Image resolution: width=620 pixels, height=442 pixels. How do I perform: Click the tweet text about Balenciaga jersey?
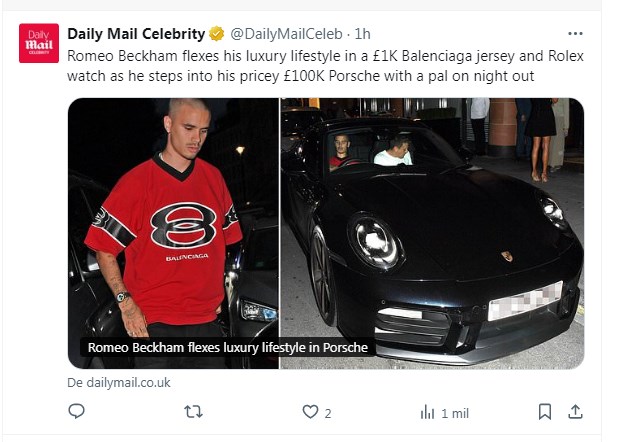[x=325, y=66]
